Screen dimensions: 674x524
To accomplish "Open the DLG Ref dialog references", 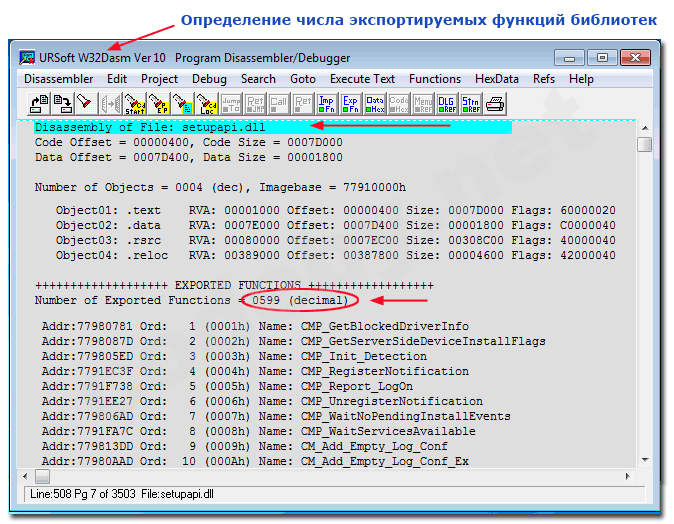I will (x=447, y=104).
